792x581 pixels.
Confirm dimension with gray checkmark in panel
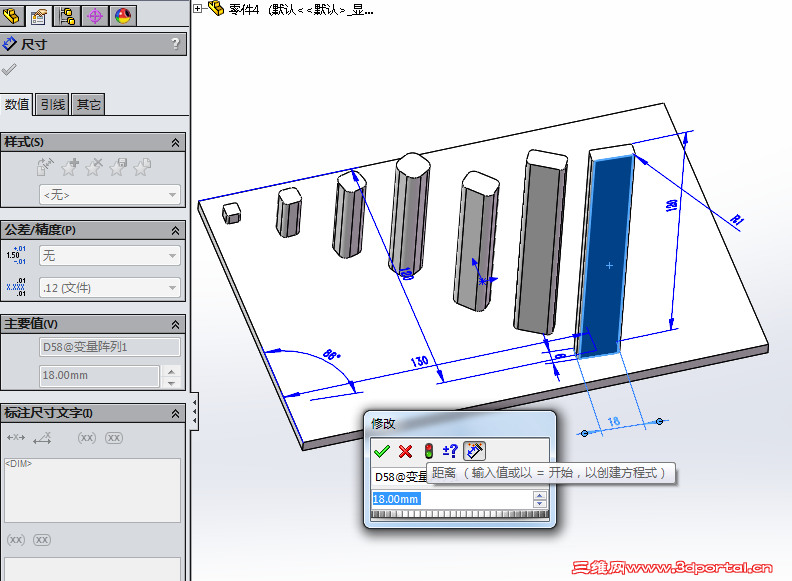click(9, 69)
